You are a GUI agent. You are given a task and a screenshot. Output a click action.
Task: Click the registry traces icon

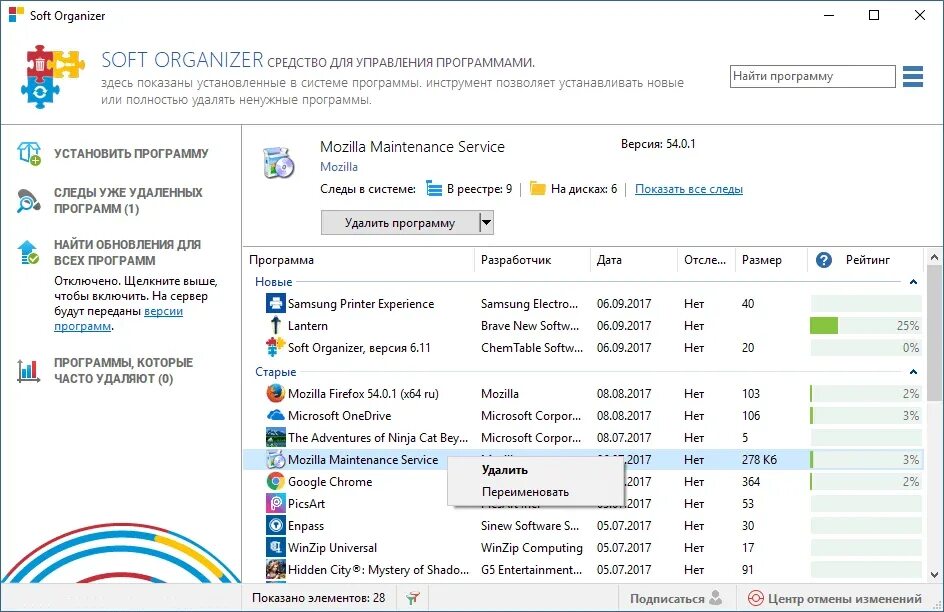pyautogui.click(x=434, y=188)
